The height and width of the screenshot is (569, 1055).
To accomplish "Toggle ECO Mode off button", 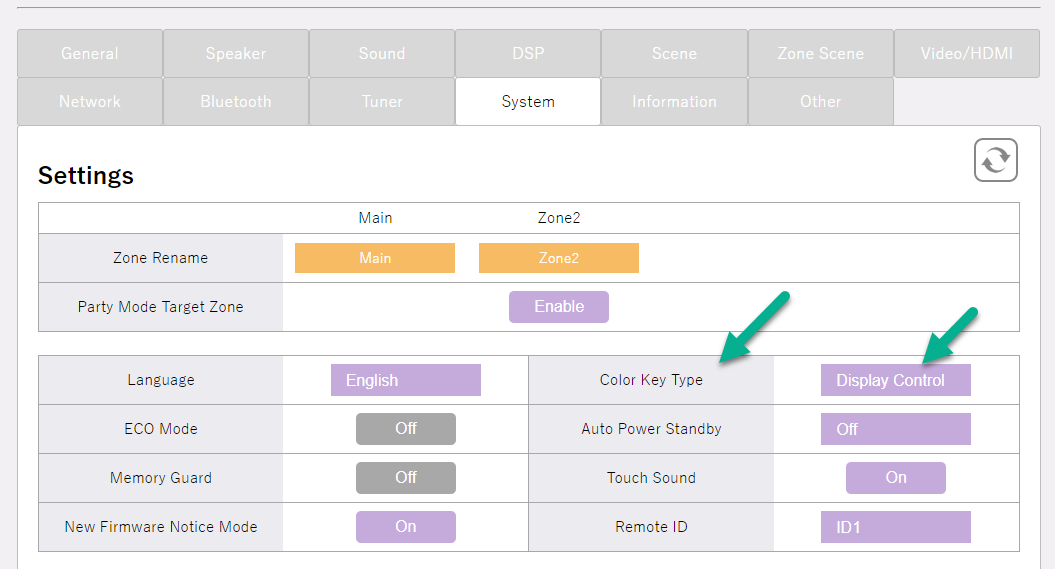I will tap(405, 429).
